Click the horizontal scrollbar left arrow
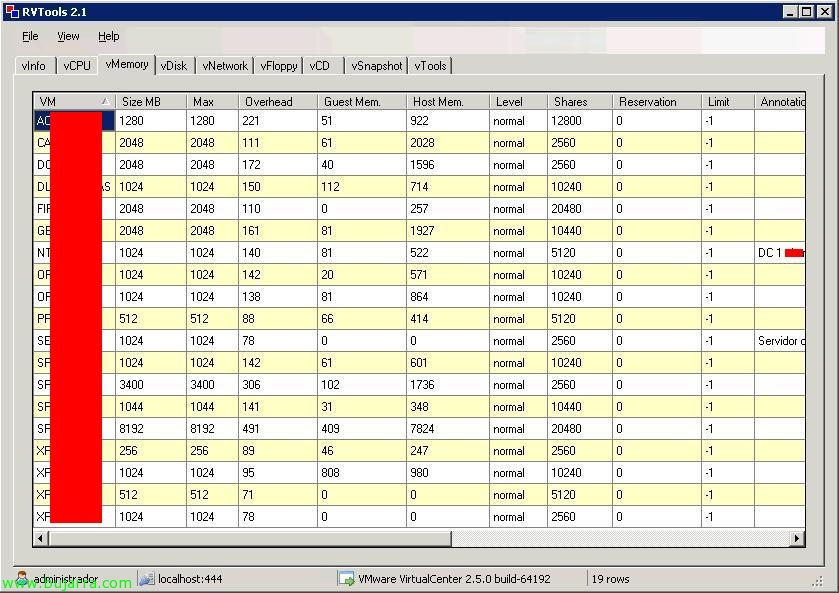Image resolution: width=839 pixels, height=593 pixels. (41, 538)
